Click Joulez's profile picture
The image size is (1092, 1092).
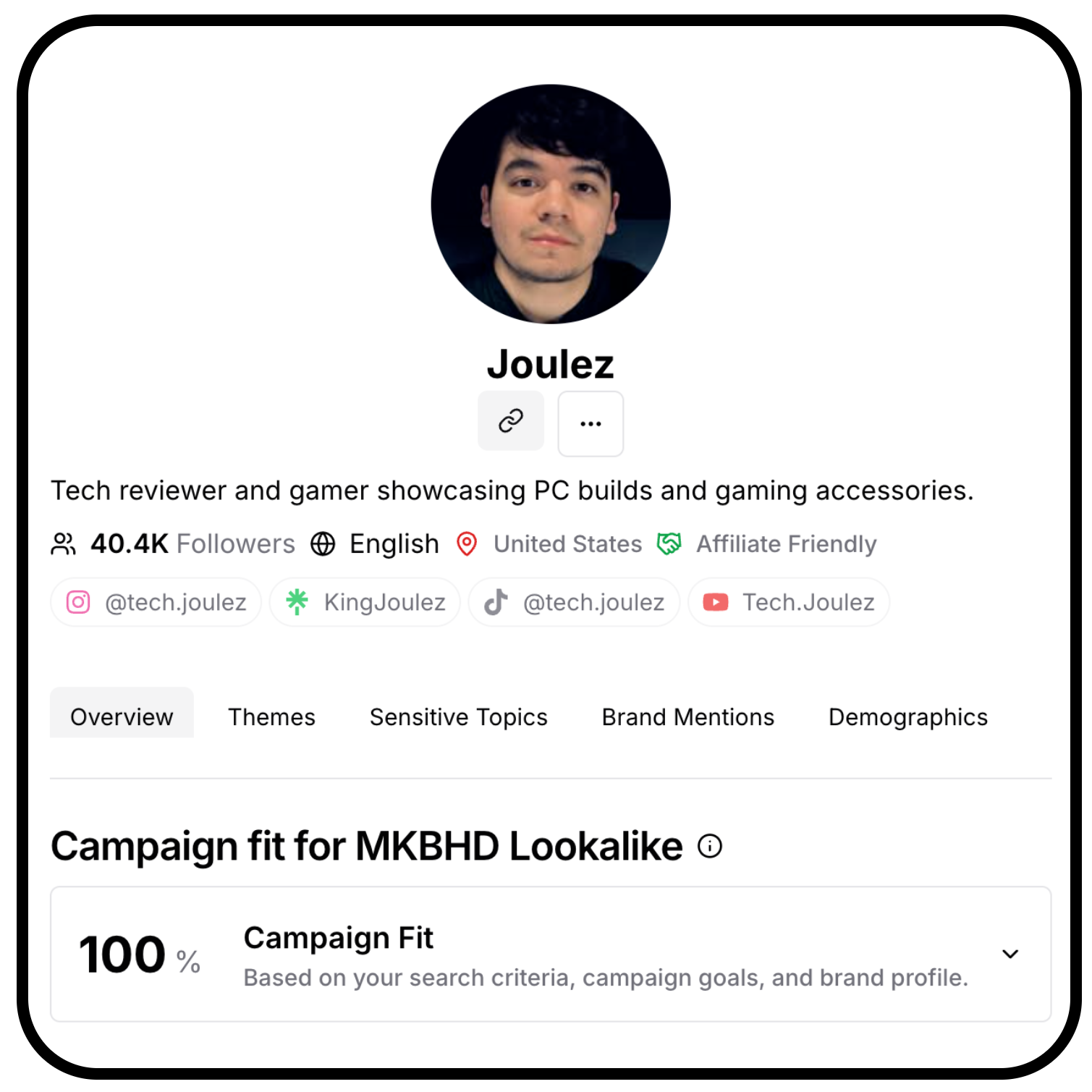tap(551, 204)
